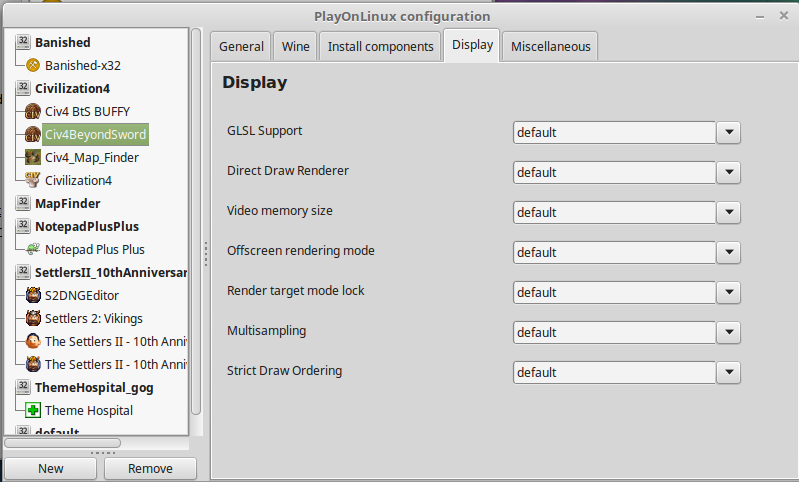Click the 32-bit icon beside Banished
Image resolution: width=799 pixels, height=482 pixels.
(x=23, y=42)
